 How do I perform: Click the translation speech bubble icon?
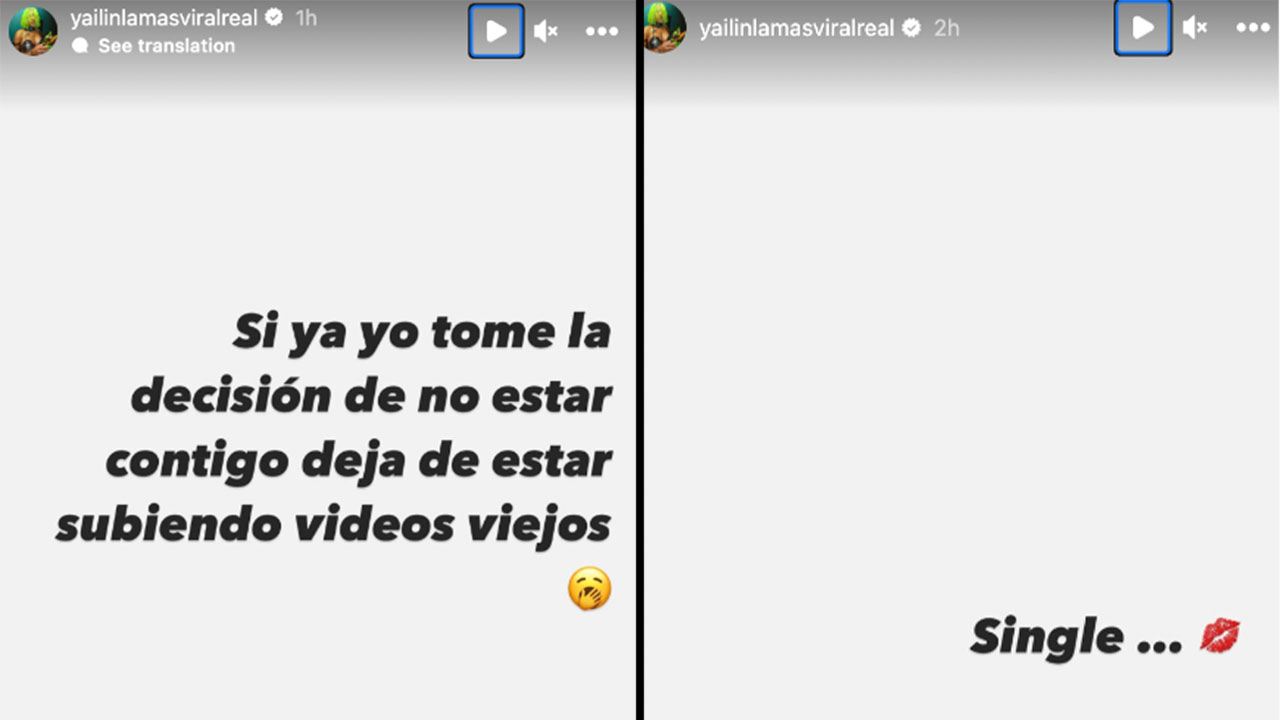(81, 46)
